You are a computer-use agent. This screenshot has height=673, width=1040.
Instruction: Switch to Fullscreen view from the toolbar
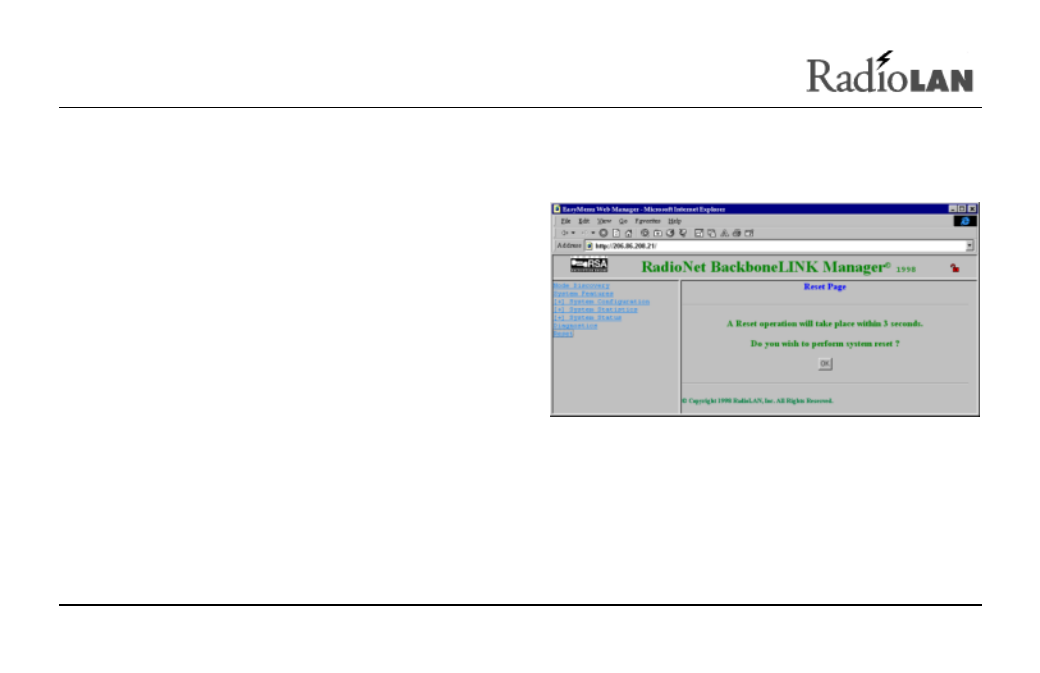698,233
